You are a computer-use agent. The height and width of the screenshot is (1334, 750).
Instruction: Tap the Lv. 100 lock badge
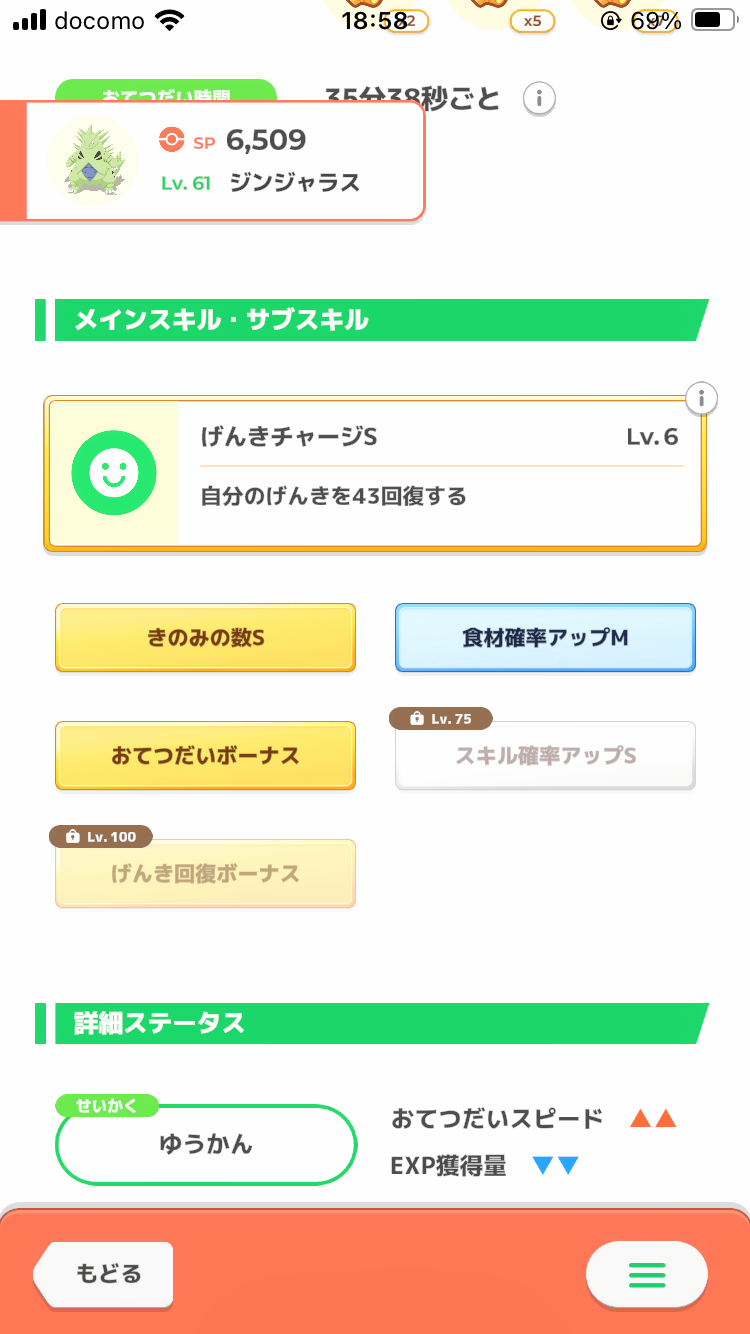(x=101, y=836)
